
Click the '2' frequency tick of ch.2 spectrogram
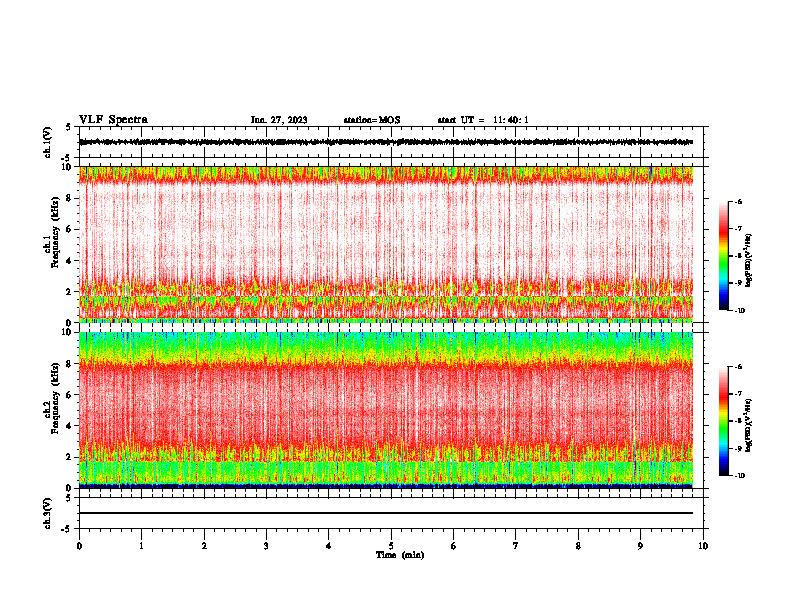click(x=70, y=457)
